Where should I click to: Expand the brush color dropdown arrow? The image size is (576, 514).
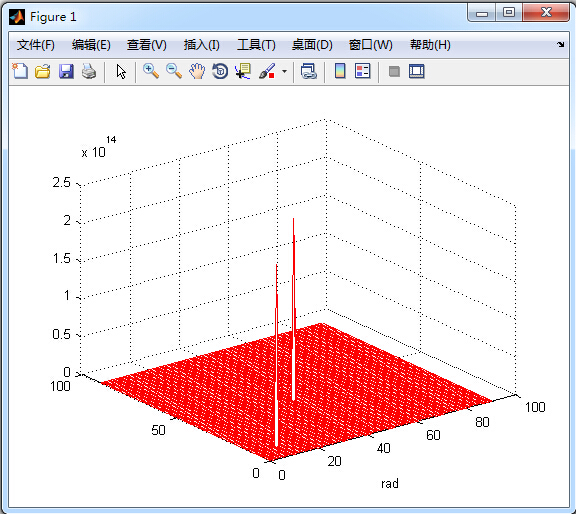284,71
